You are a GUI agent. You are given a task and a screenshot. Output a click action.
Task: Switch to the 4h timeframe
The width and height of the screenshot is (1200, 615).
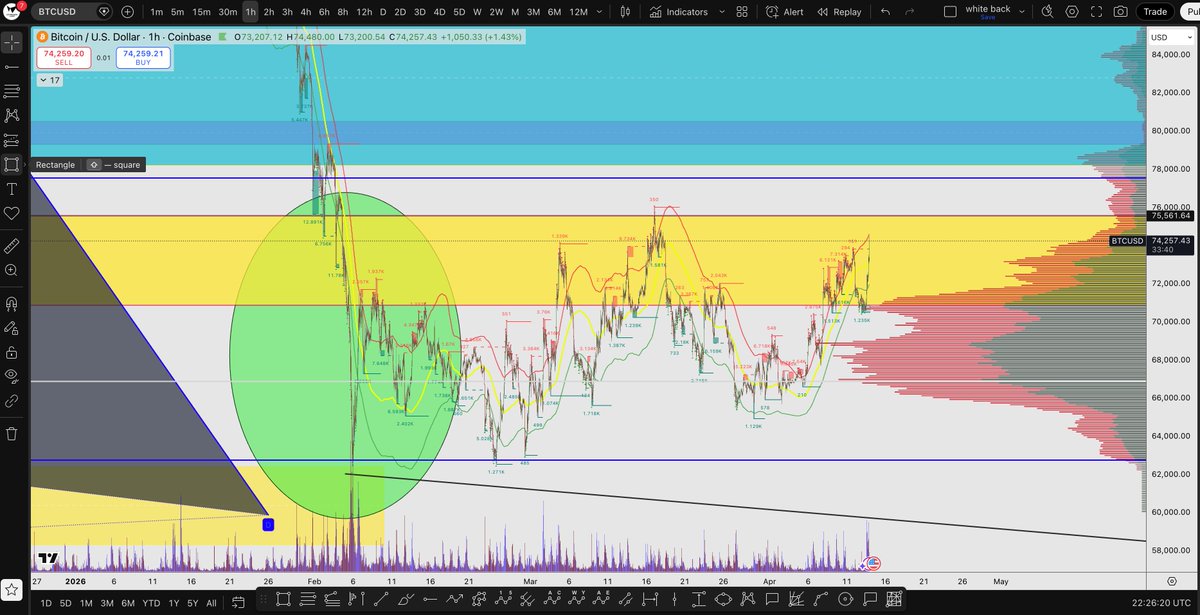pyautogui.click(x=305, y=12)
